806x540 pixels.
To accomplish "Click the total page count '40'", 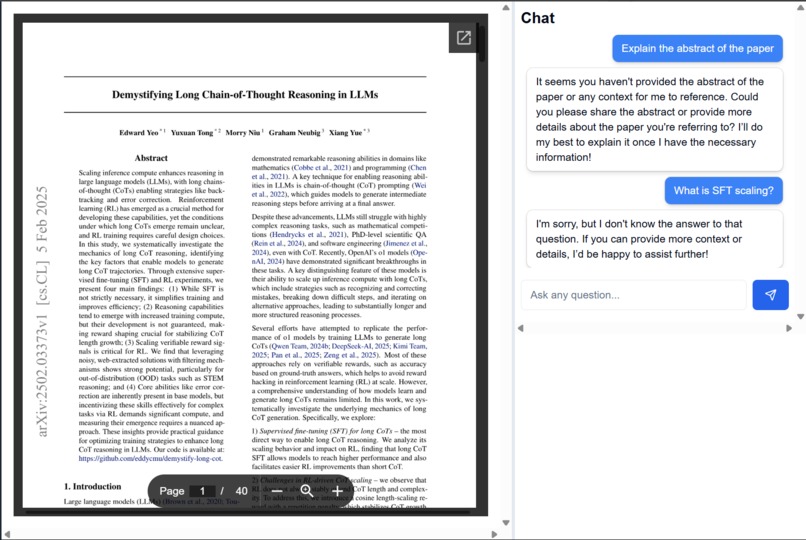I will pos(241,491).
